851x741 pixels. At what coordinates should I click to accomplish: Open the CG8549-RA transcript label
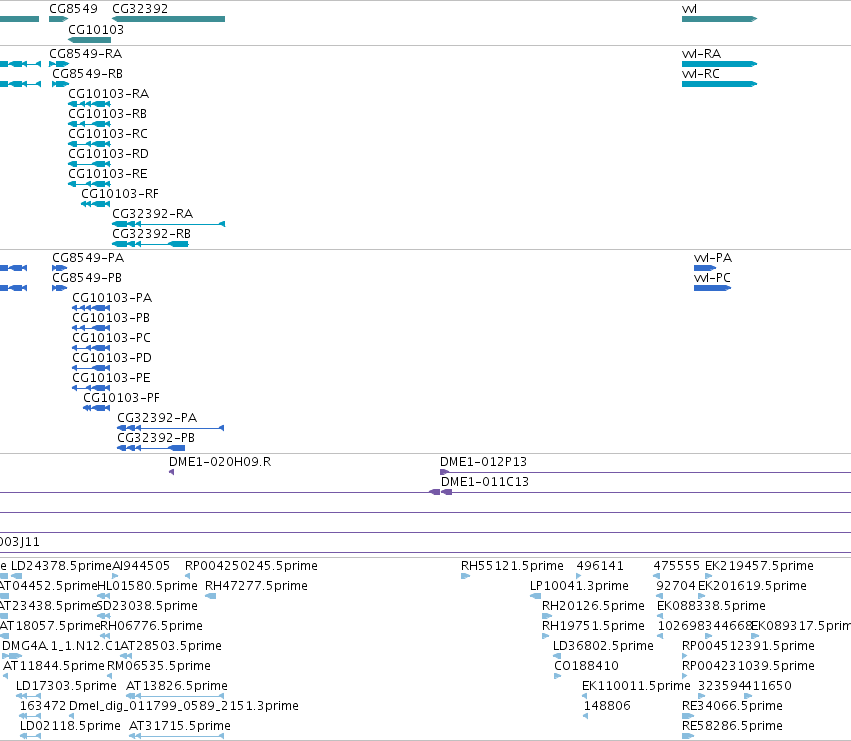86,54
